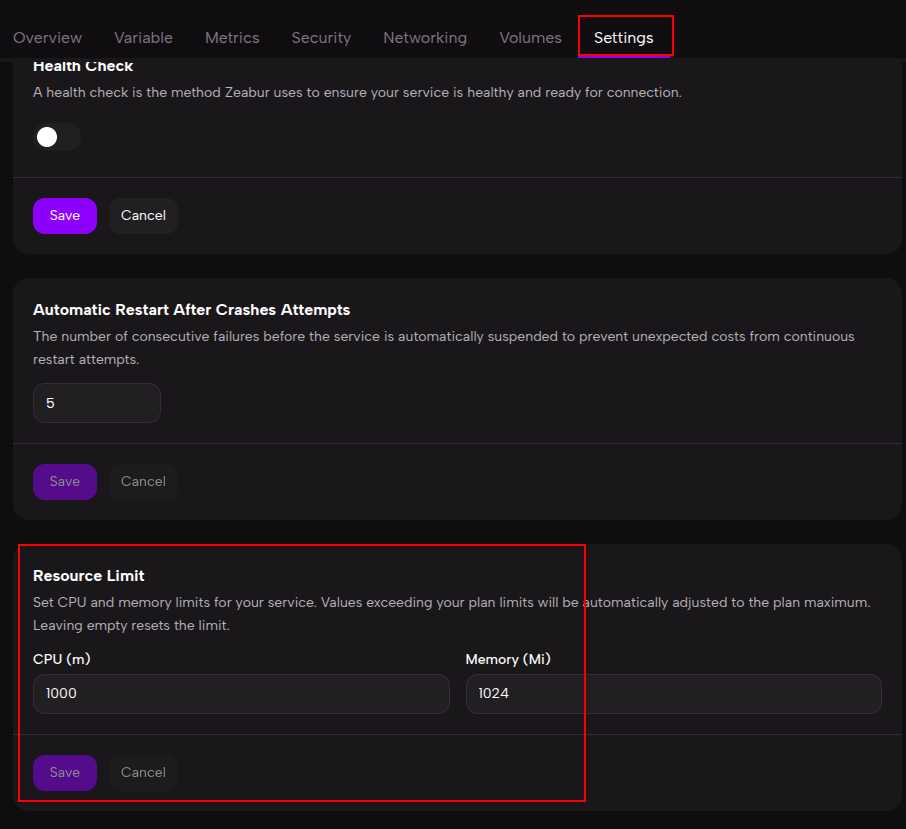Cancel the Health Check changes
The height and width of the screenshot is (829, 906).
pos(143,216)
